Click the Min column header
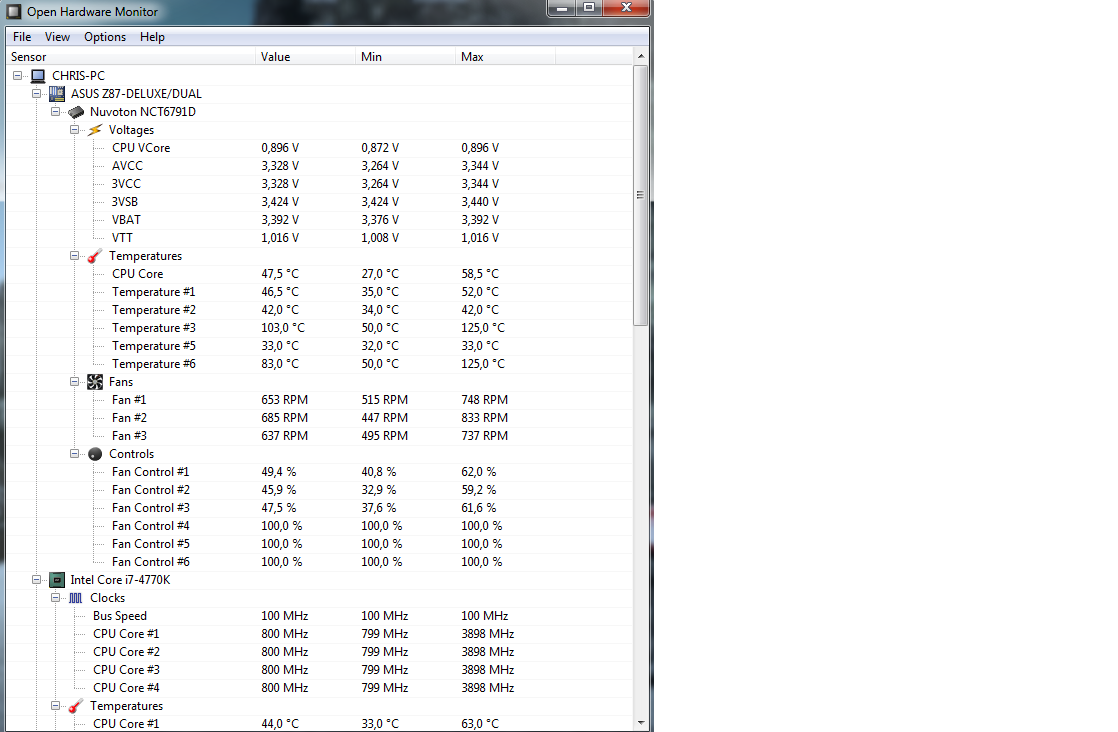 (x=405, y=56)
